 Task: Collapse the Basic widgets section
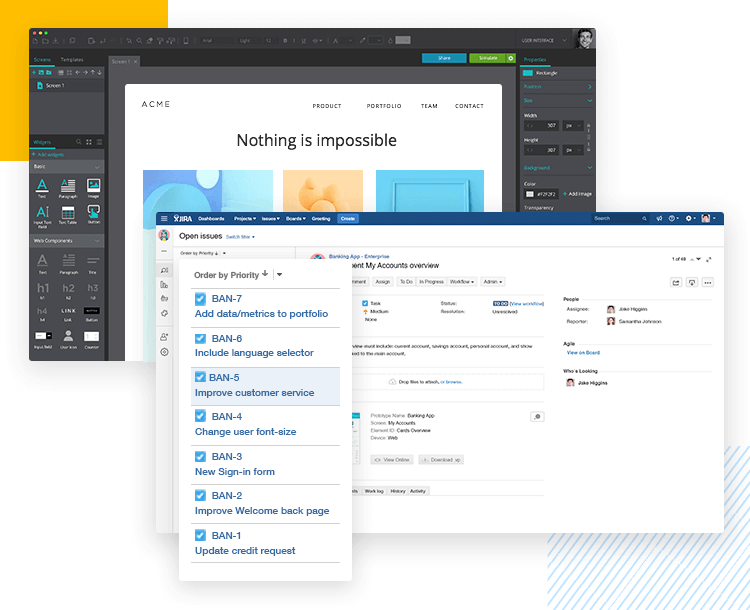97,167
